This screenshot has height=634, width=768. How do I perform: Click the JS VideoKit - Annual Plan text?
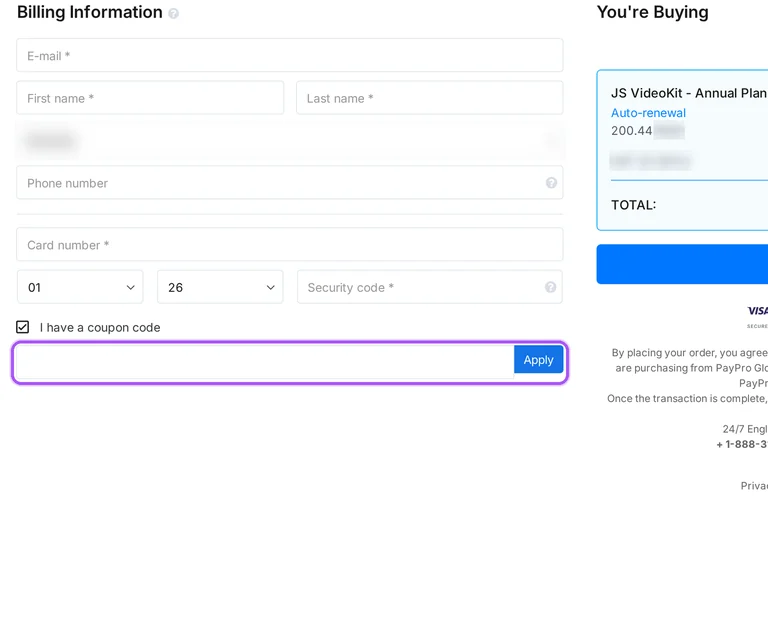(689, 93)
